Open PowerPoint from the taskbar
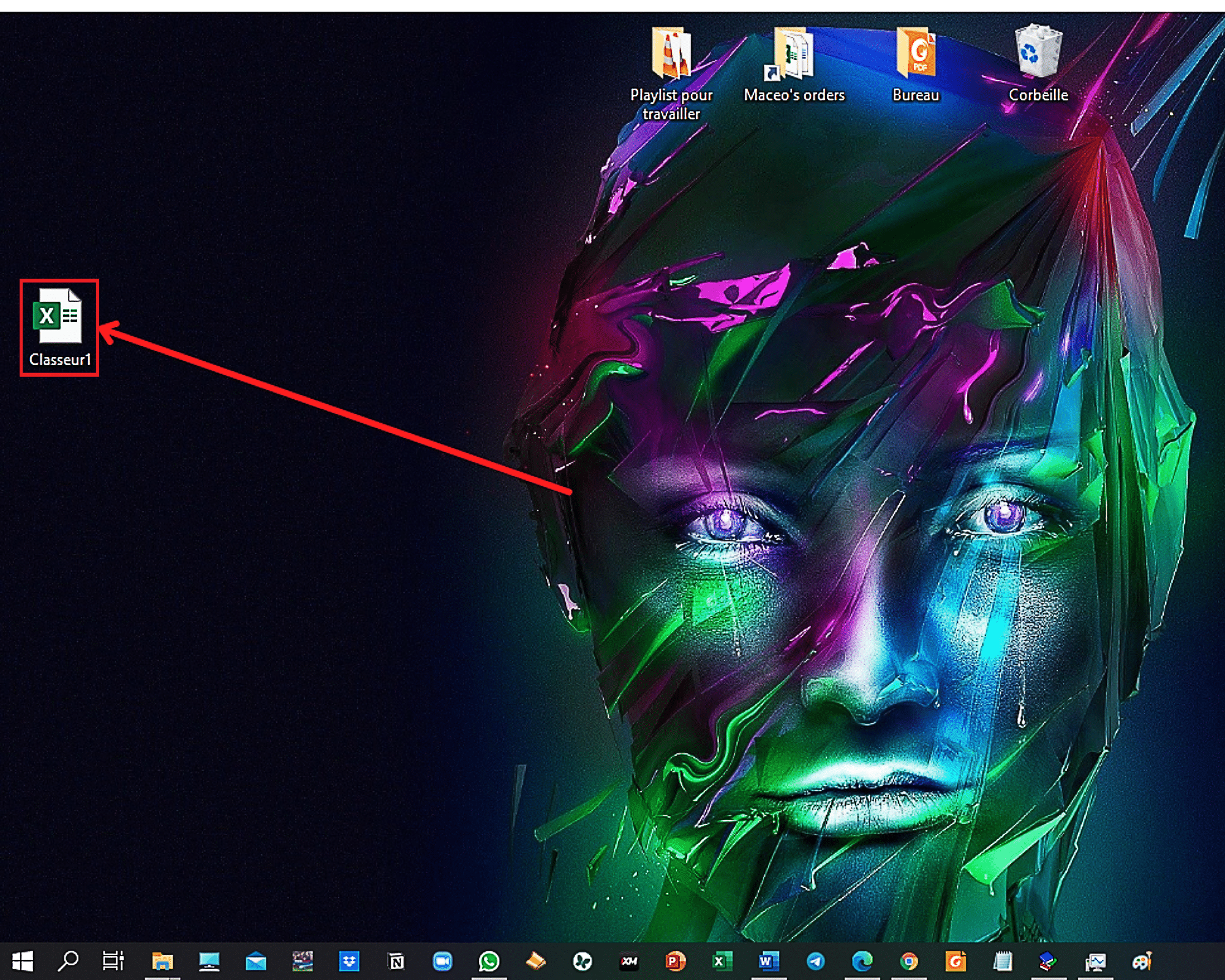This screenshot has width=1225, height=980. (675, 962)
